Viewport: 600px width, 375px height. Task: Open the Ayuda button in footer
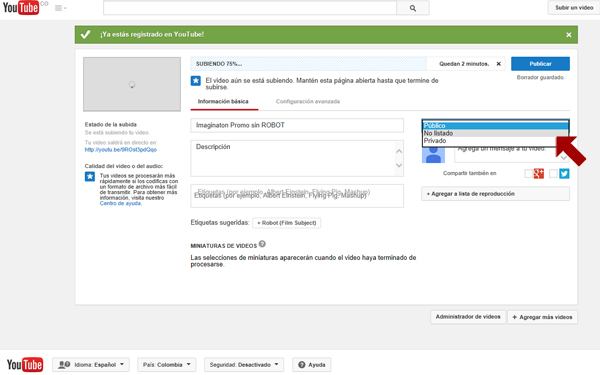(x=311, y=365)
